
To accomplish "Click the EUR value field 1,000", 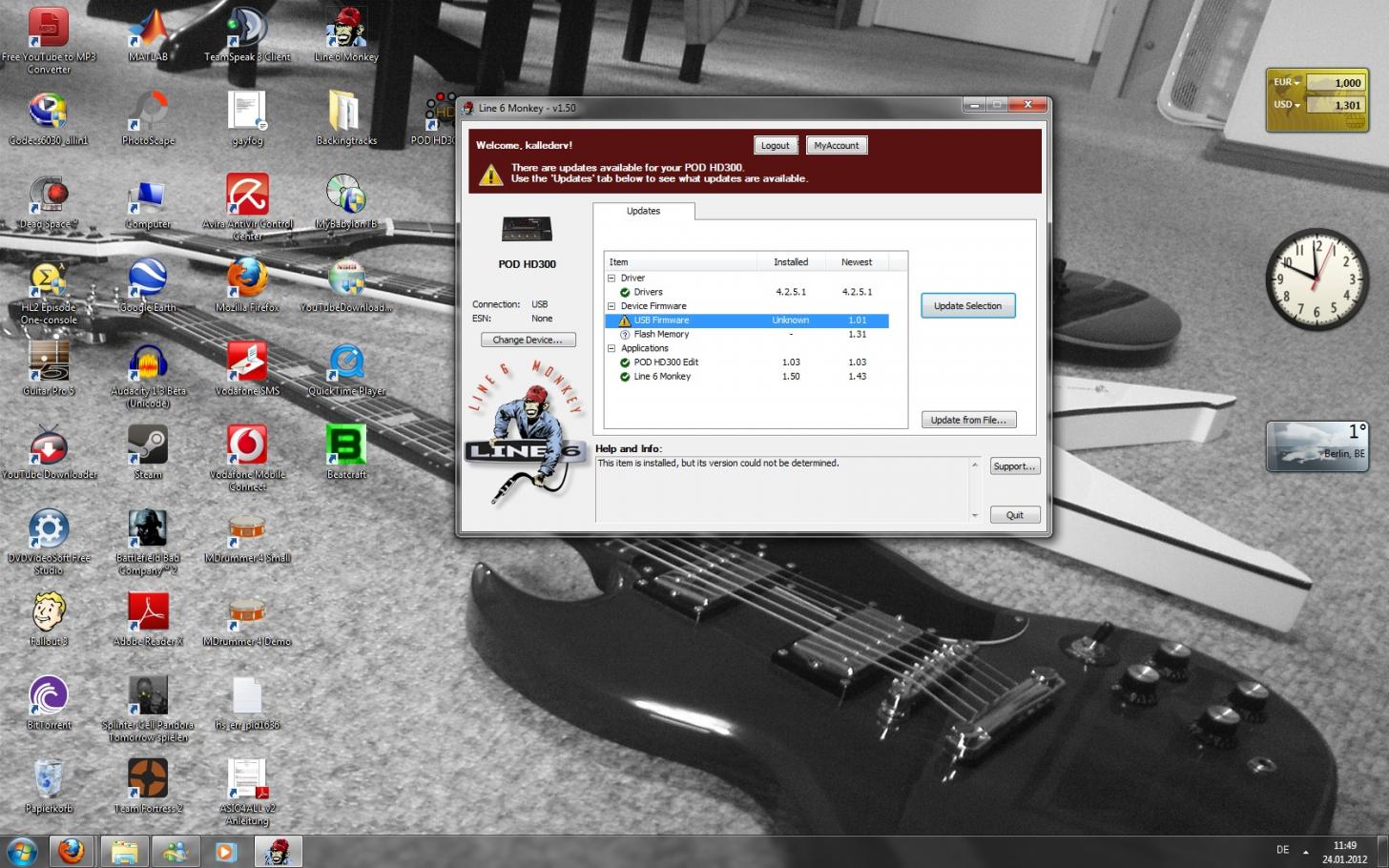I will click(1336, 83).
